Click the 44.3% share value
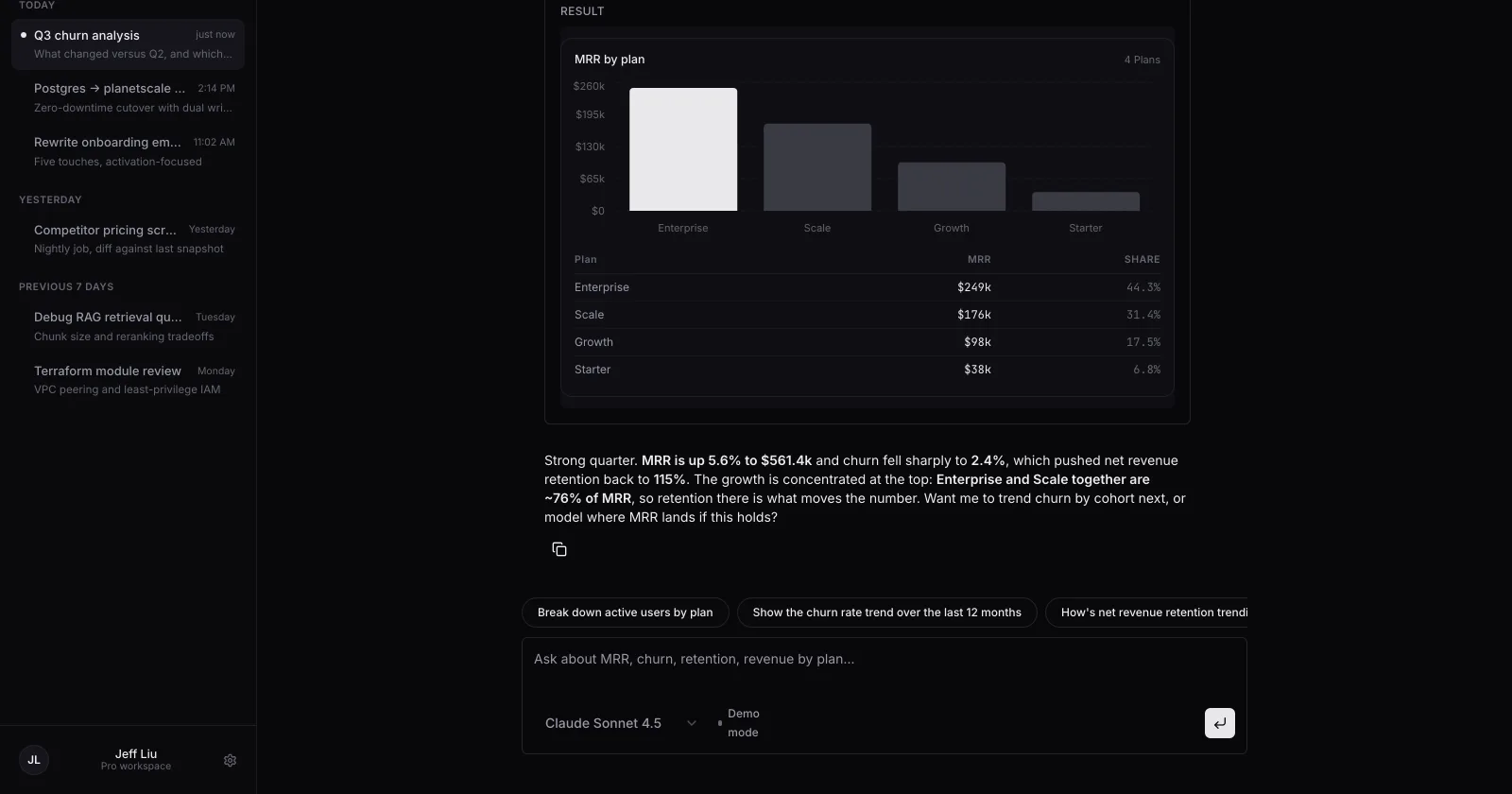 coord(1143,287)
